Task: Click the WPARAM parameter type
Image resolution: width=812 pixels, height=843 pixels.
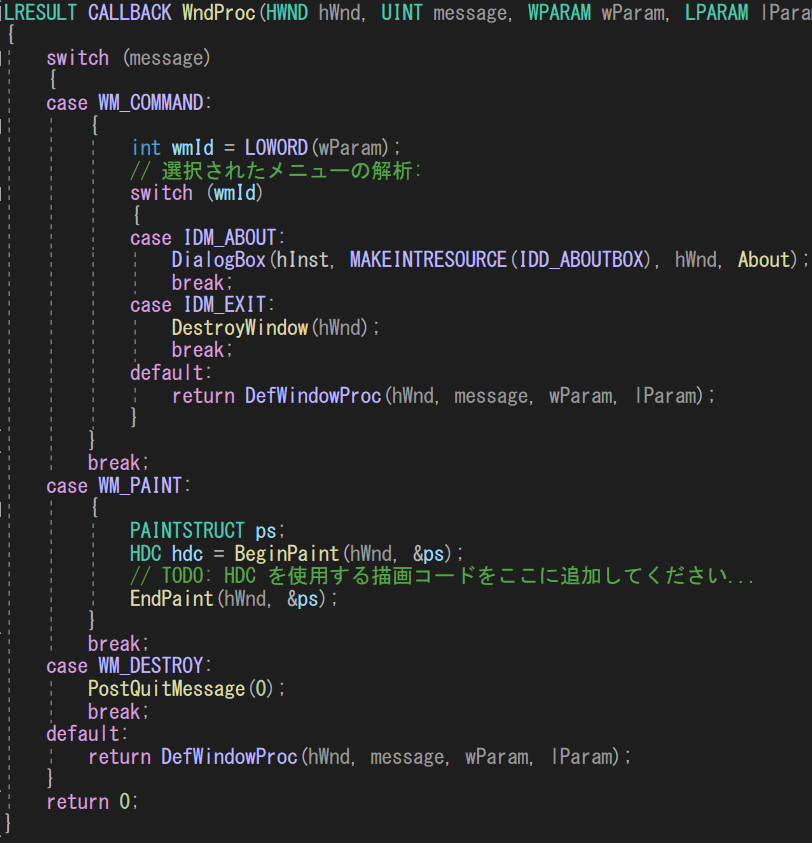Action: pos(559,12)
